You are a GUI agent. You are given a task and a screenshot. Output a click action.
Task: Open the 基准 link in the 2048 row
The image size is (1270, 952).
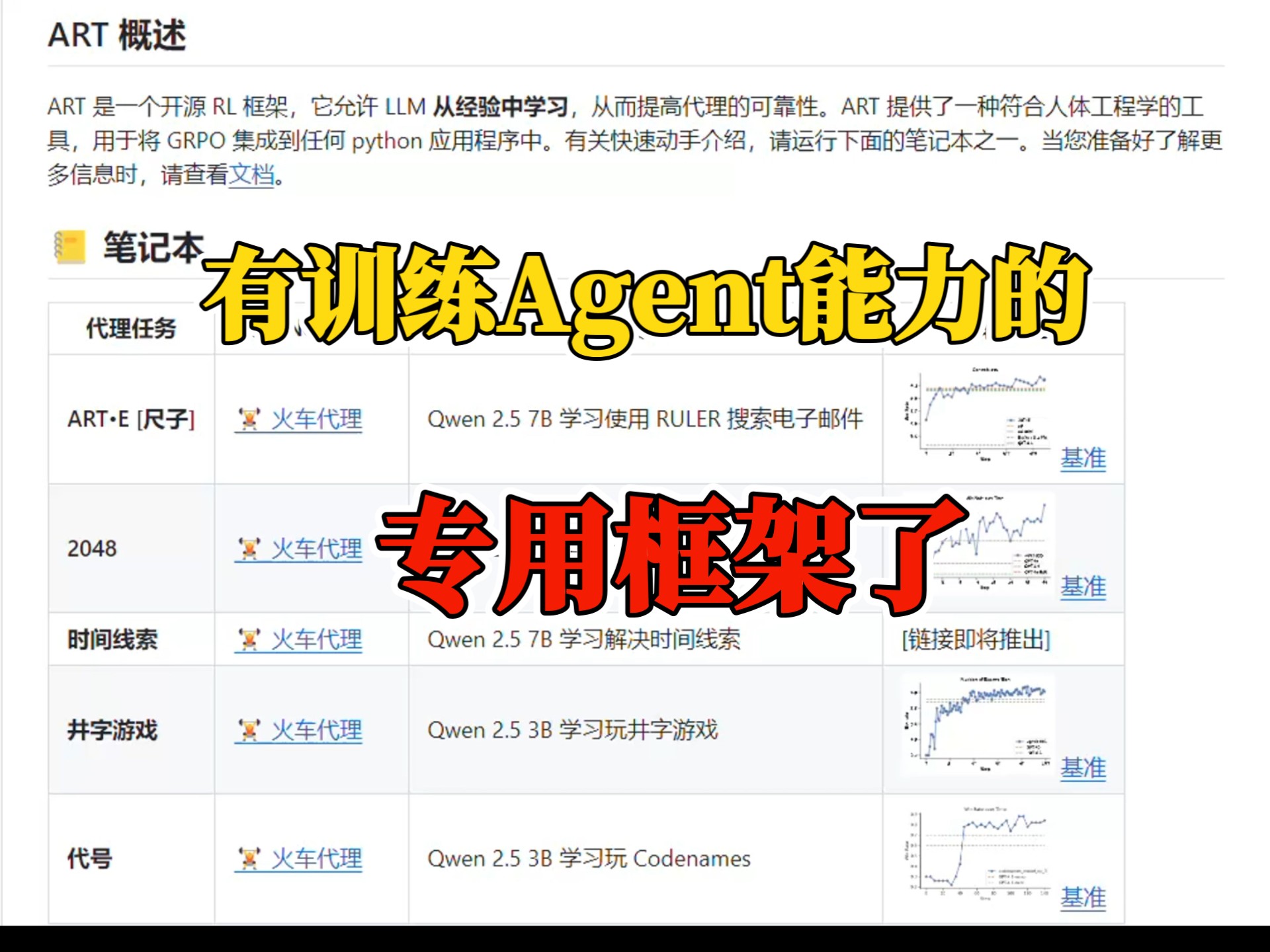click(1083, 586)
